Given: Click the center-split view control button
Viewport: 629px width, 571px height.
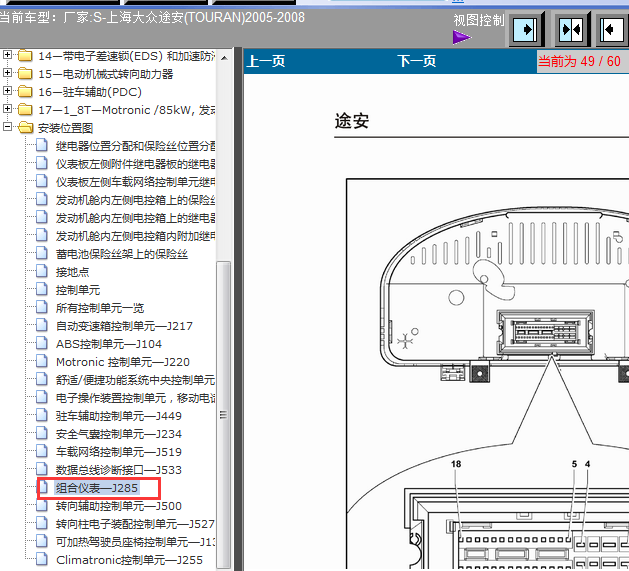Looking at the screenshot, I should (572, 29).
